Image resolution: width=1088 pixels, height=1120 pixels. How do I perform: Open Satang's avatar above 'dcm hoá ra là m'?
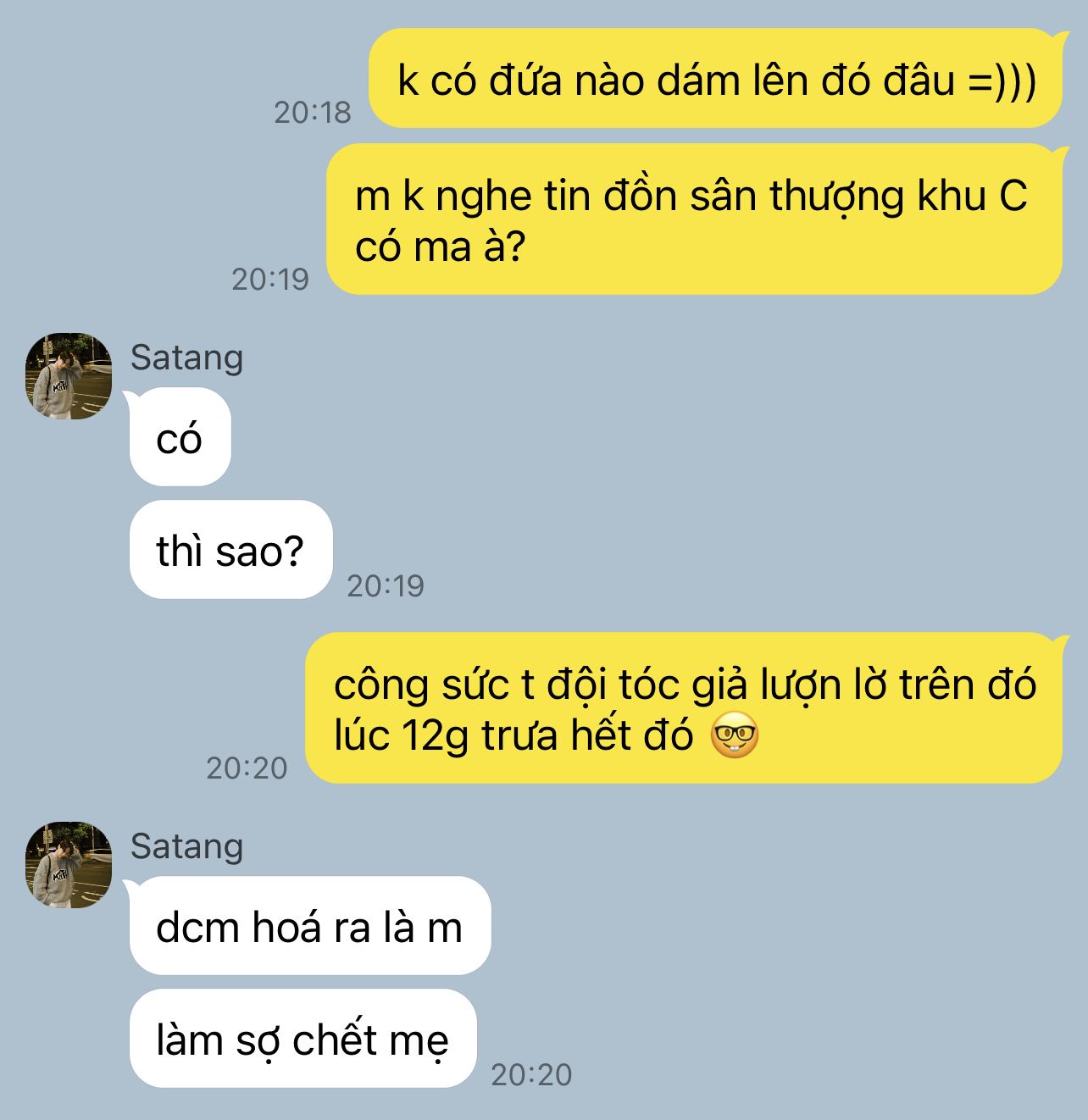[x=69, y=864]
